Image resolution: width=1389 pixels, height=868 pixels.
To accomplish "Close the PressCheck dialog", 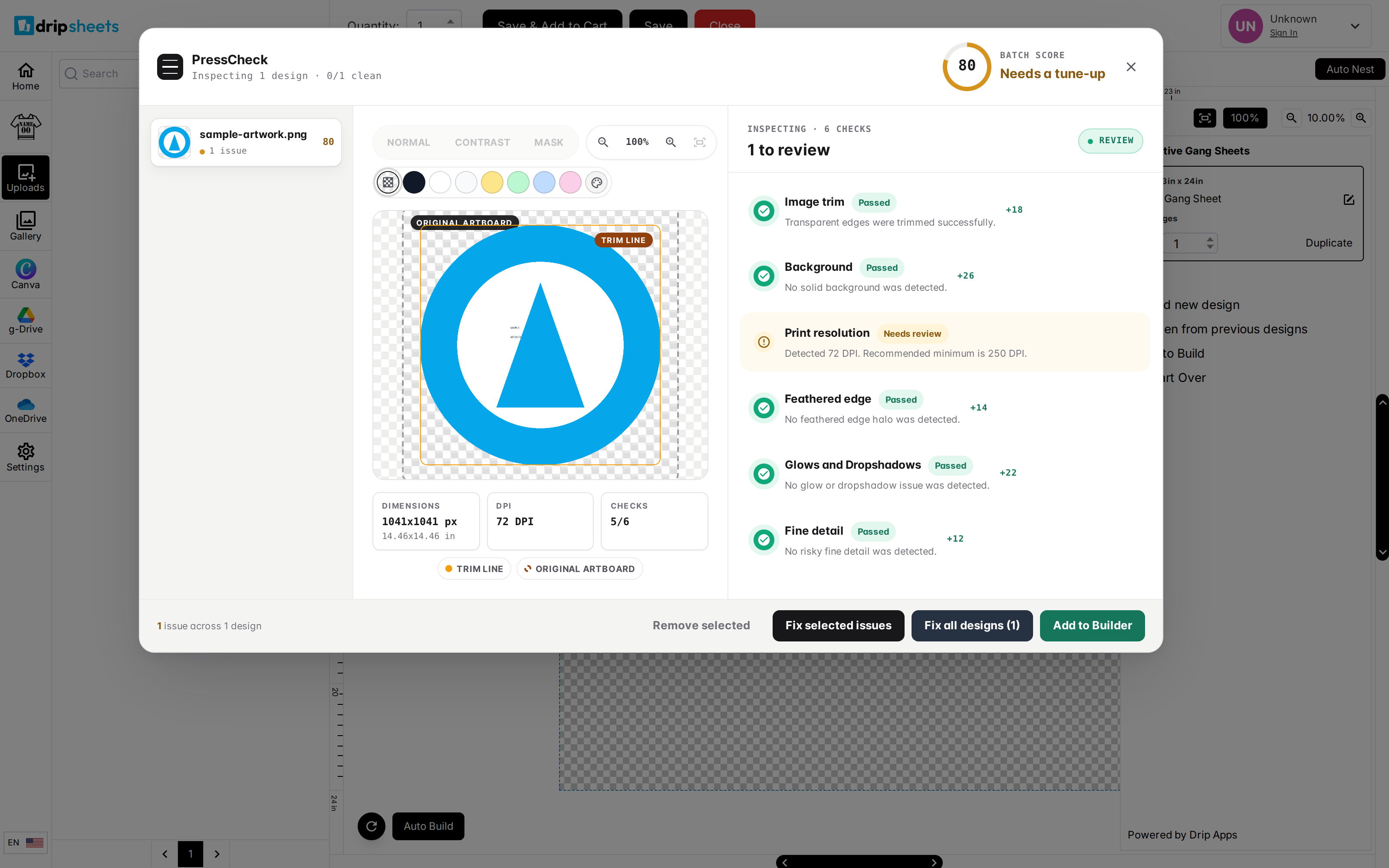I will 1131,67.
